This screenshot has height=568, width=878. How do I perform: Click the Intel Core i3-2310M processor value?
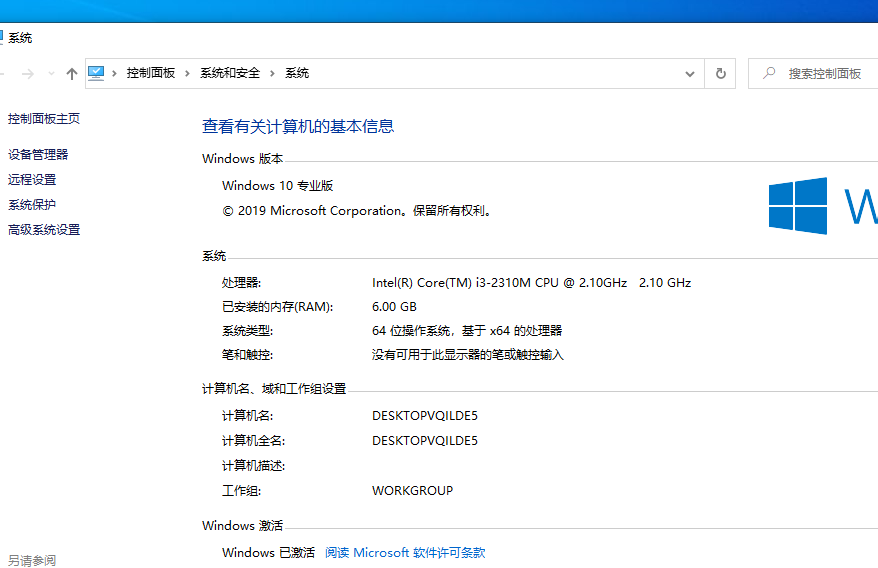tap(531, 283)
